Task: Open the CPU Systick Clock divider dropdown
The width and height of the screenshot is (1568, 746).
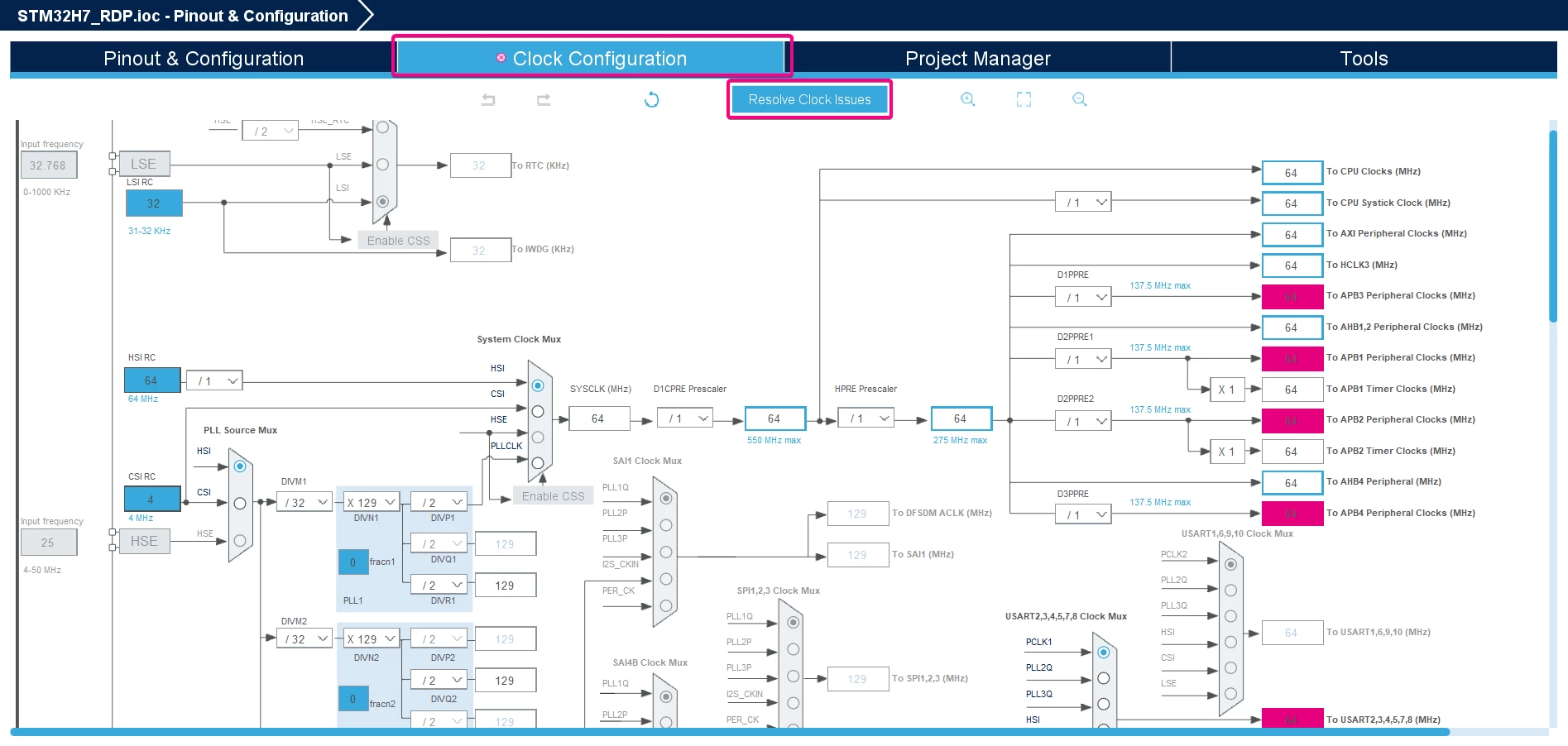Action: click(1083, 203)
